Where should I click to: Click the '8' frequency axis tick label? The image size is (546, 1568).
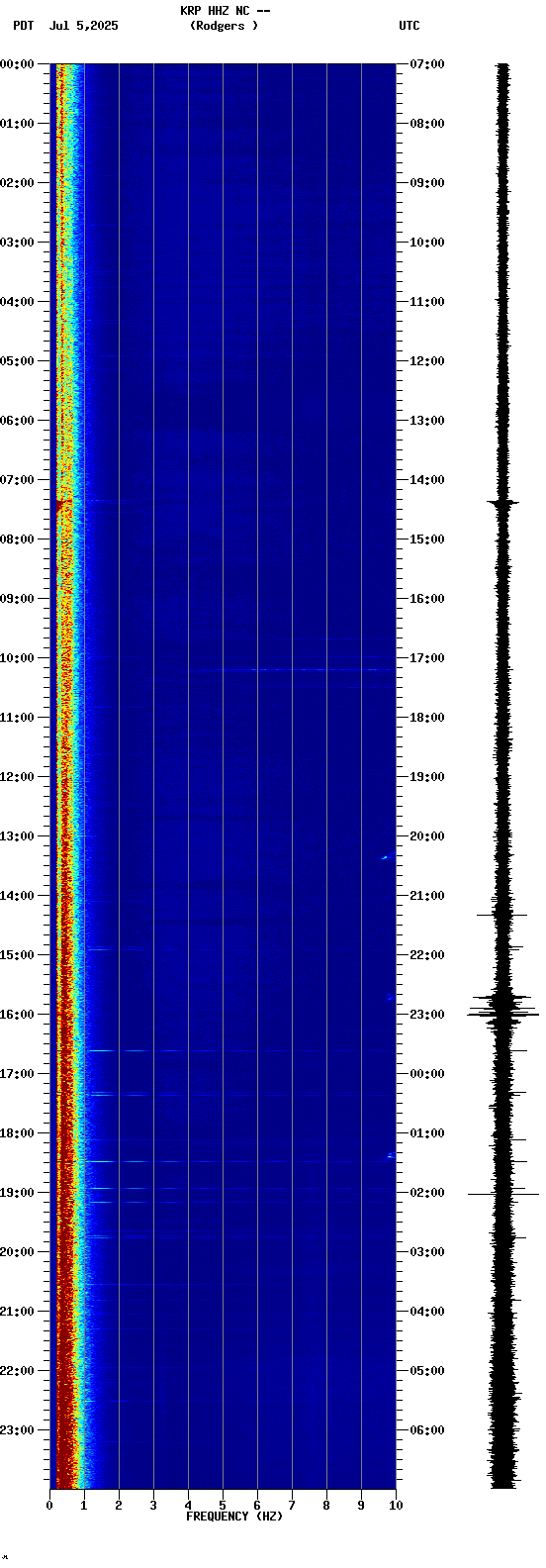pyautogui.click(x=326, y=1506)
